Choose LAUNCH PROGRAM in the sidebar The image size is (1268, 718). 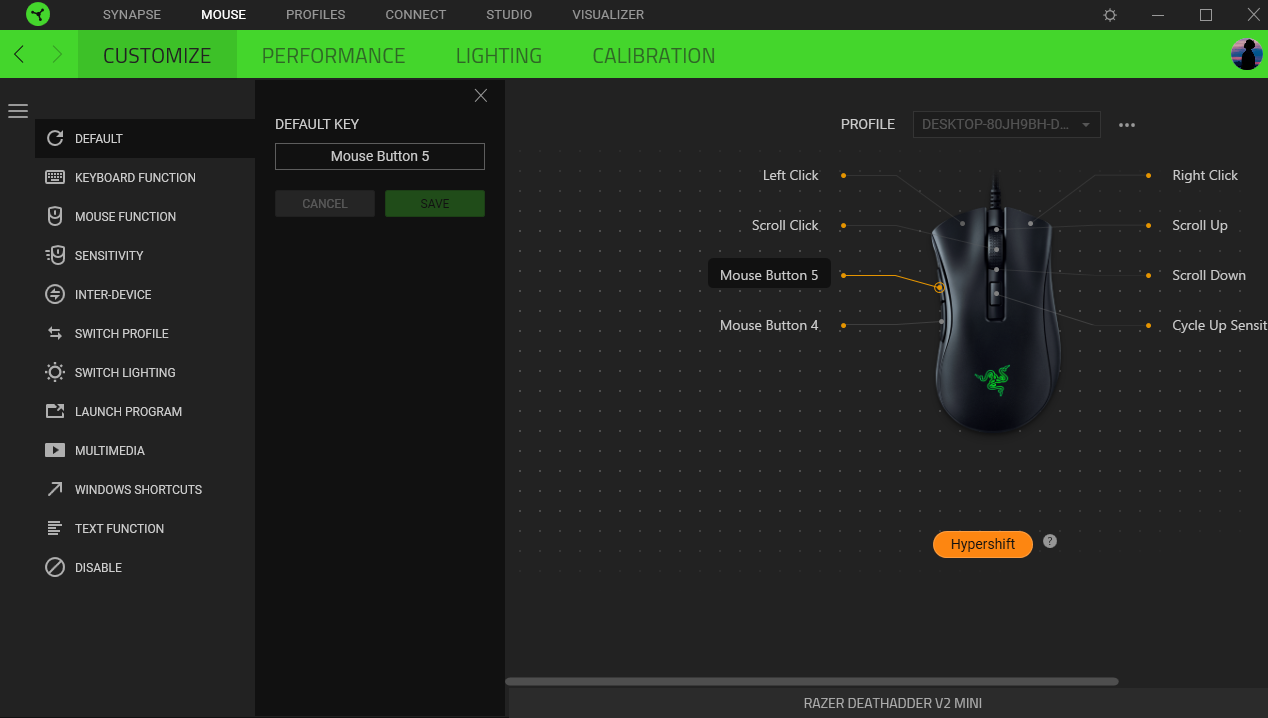tap(128, 411)
